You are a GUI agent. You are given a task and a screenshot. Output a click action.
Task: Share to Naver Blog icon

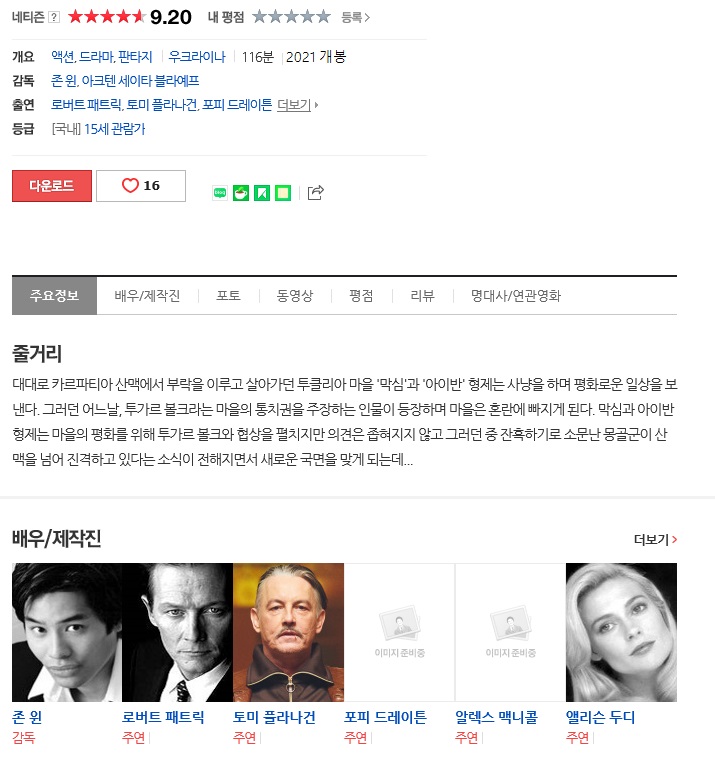click(220, 193)
